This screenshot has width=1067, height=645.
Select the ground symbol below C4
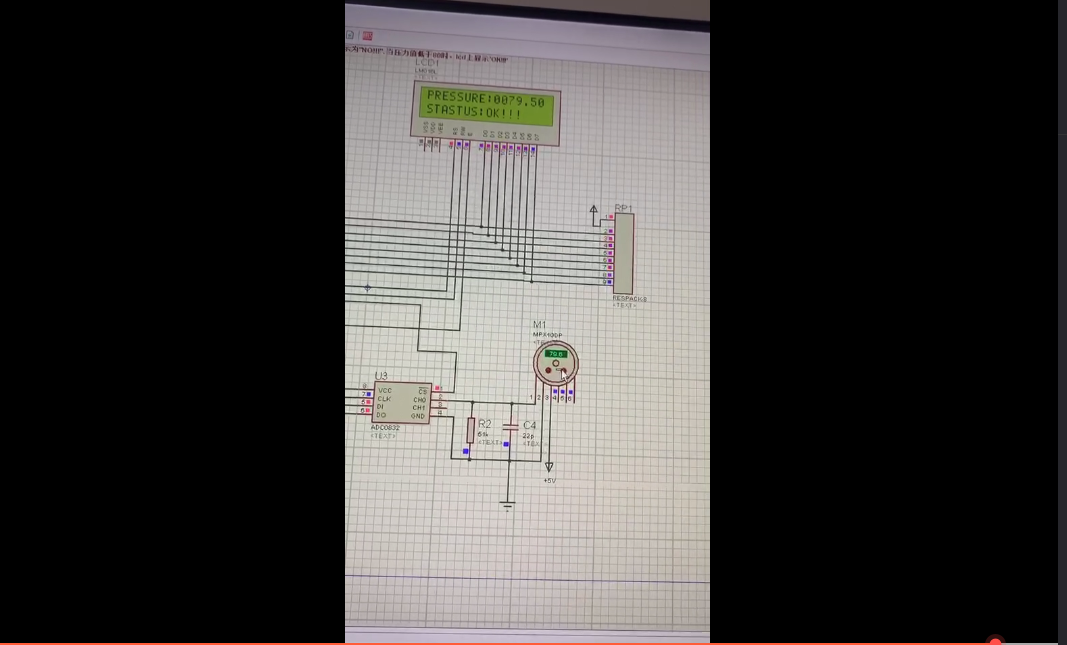tap(508, 506)
